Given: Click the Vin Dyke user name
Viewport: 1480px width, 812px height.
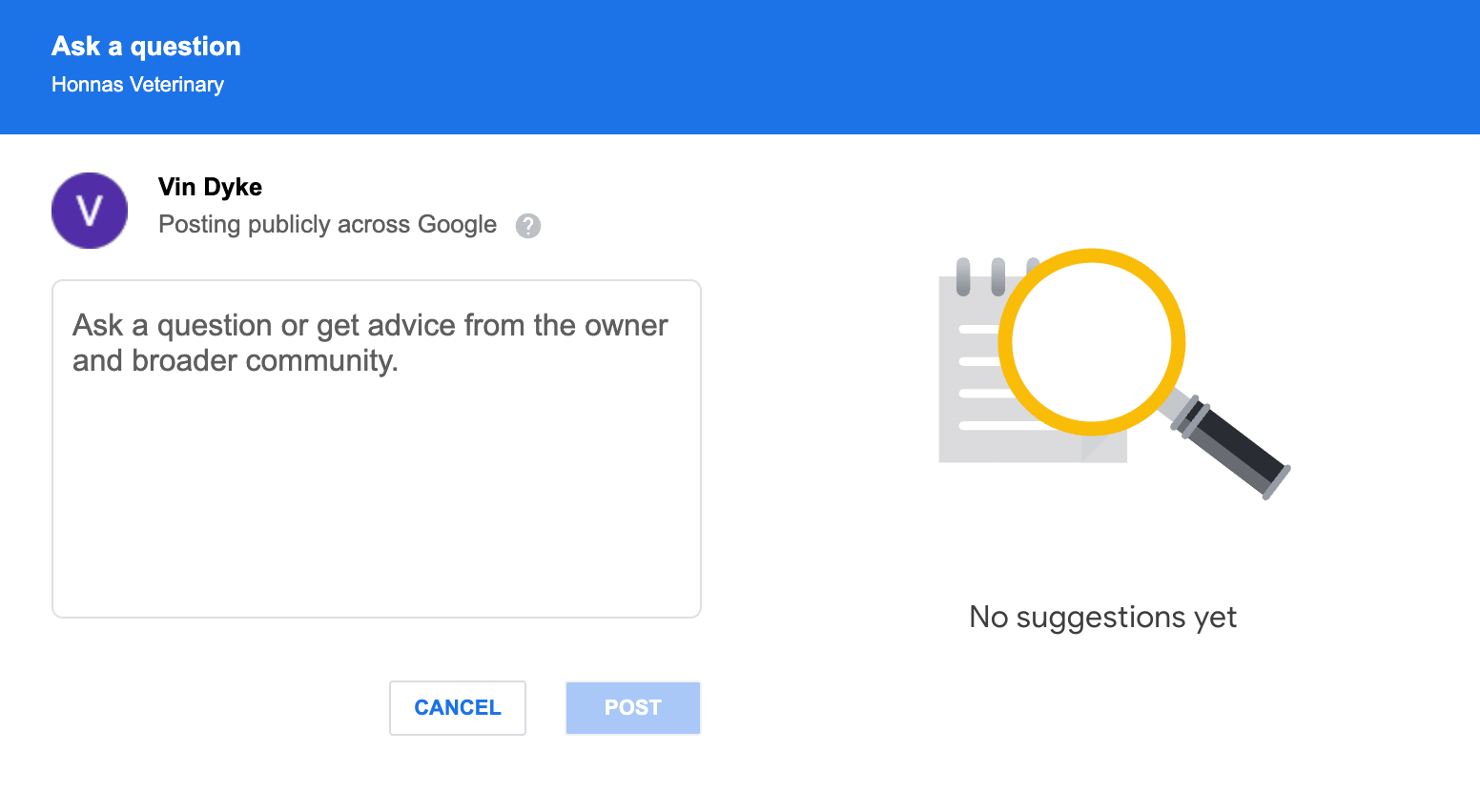Looking at the screenshot, I should [210, 187].
